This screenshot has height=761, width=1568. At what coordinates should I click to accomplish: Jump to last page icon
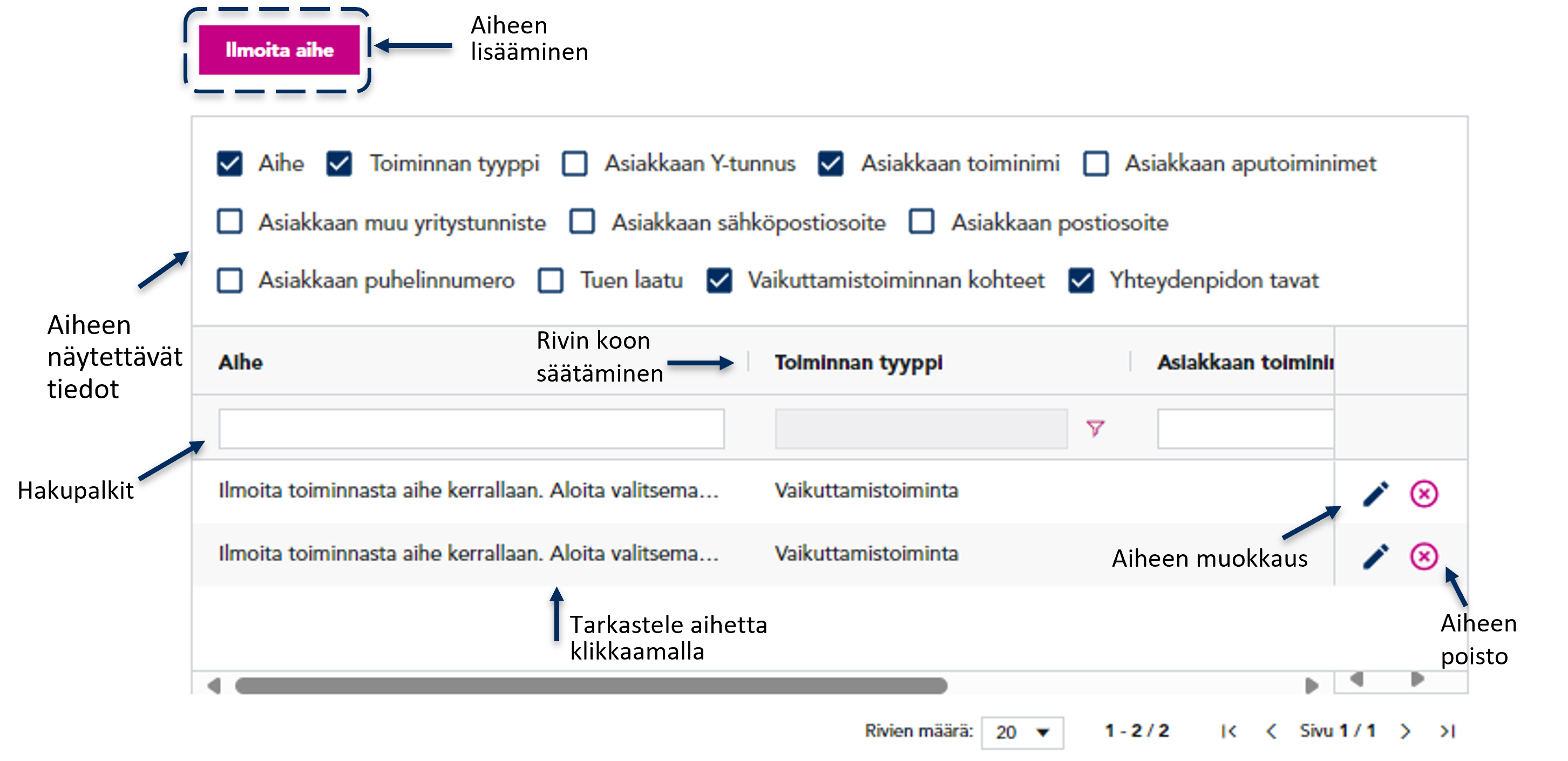tap(1448, 731)
